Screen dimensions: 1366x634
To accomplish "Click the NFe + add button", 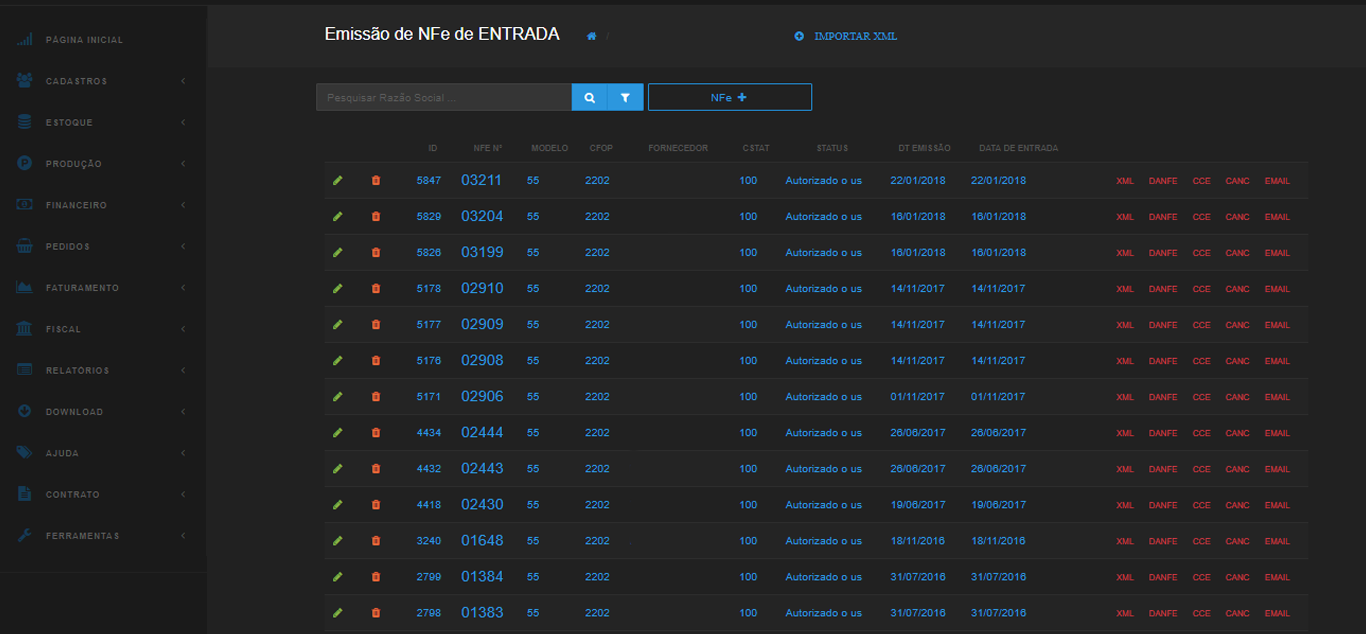I will (730, 97).
